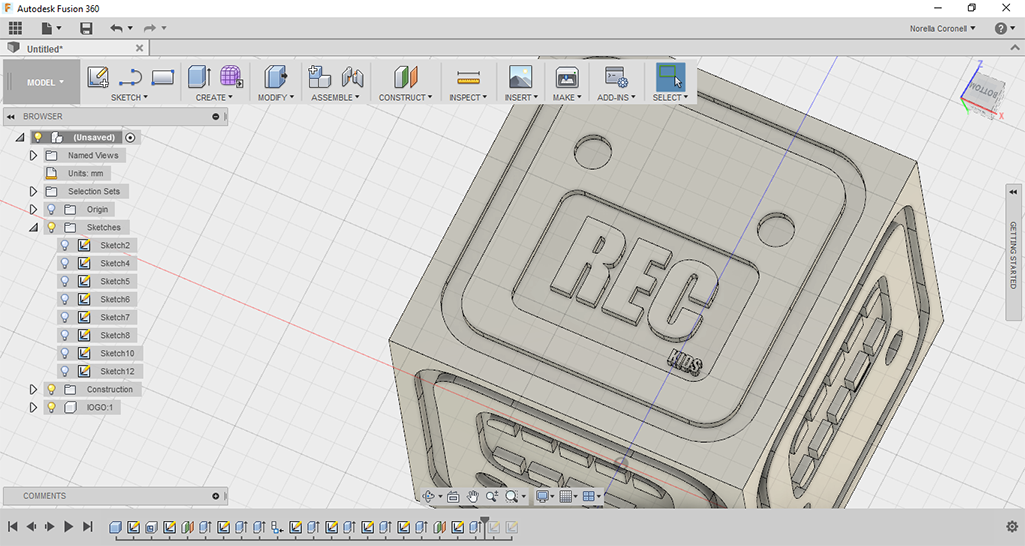Toggle visibility bulb of IOGO:1 component
Screen dimensions: 1025x546
click(51, 407)
